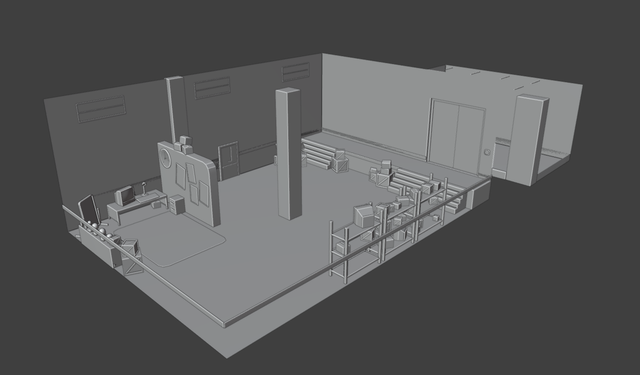Select the single door on the back wall
This screenshot has width=640, height=375.
[229, 160]
